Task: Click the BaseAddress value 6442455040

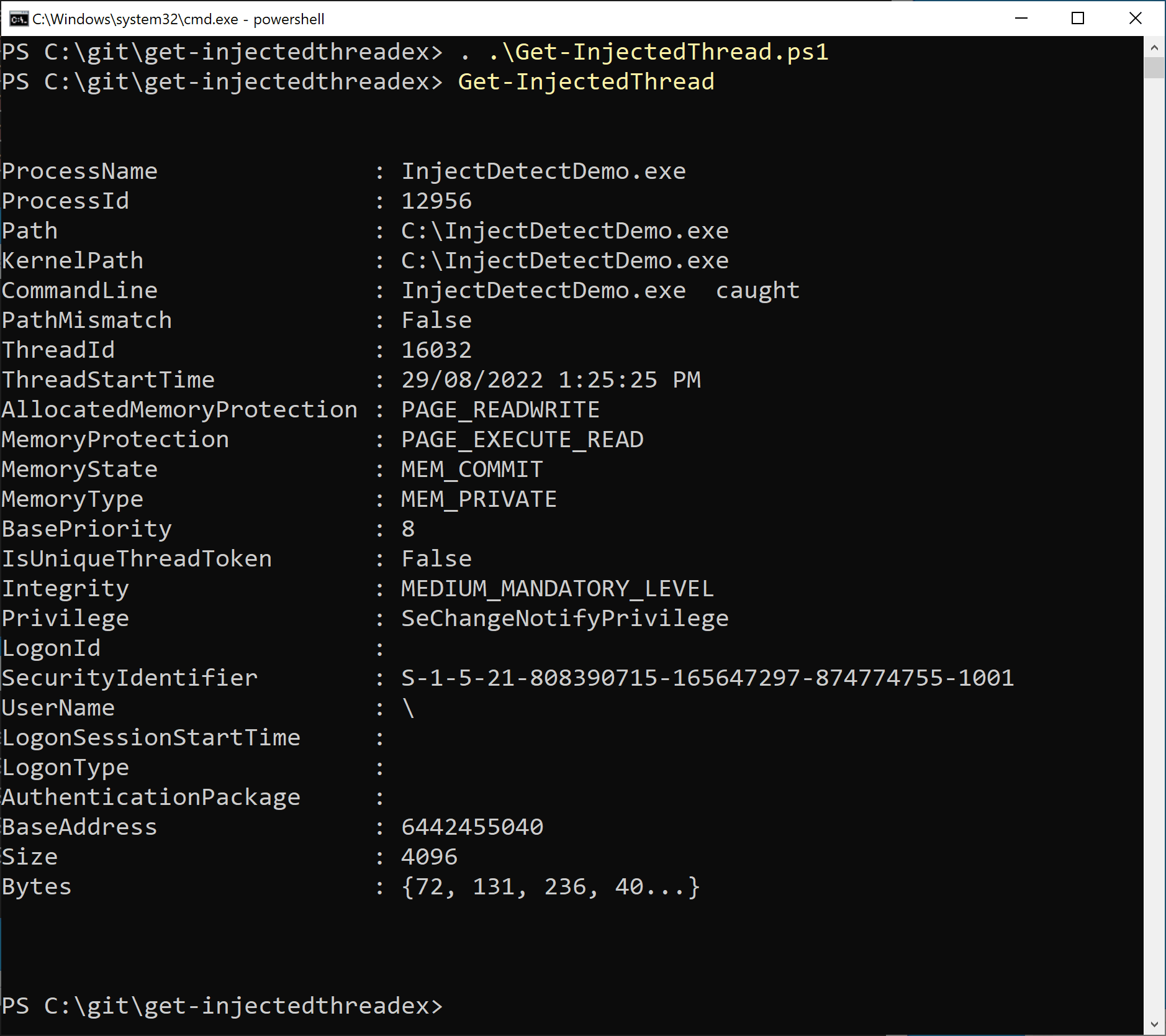Action: click(x=472, y=827)
